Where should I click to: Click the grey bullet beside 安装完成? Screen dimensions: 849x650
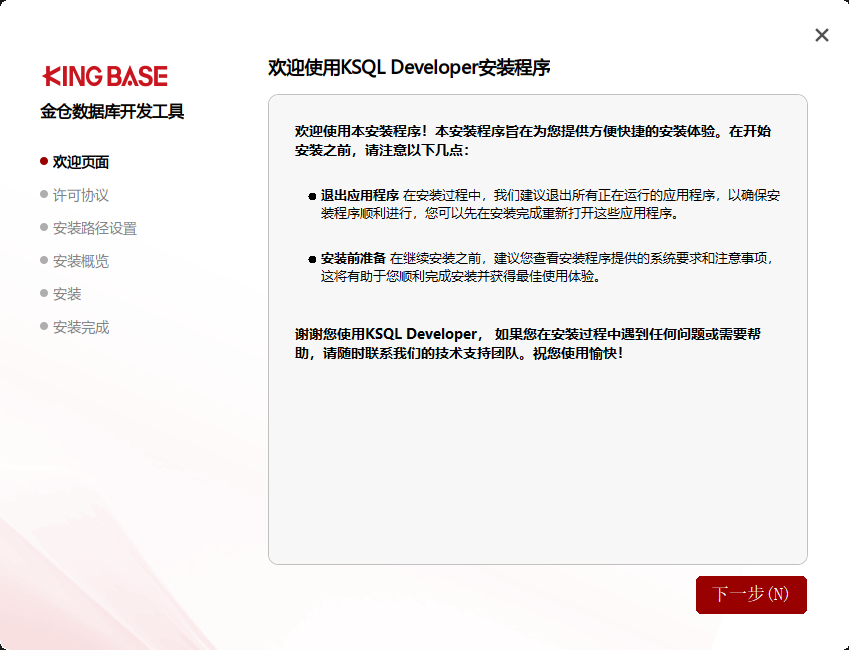(x=44, y=326)
